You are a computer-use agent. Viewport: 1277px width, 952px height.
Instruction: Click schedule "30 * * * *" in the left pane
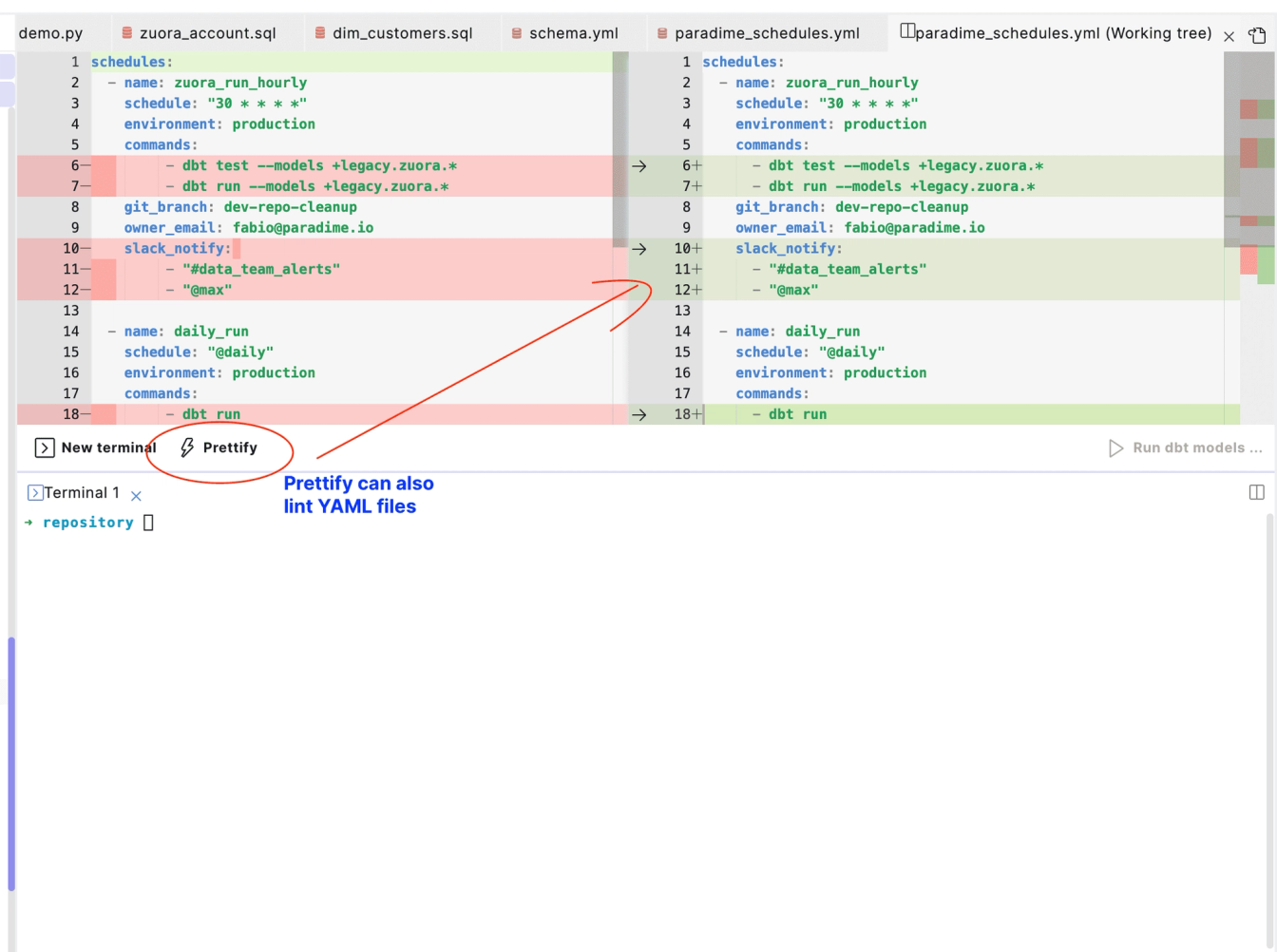(x=216, y=104)
